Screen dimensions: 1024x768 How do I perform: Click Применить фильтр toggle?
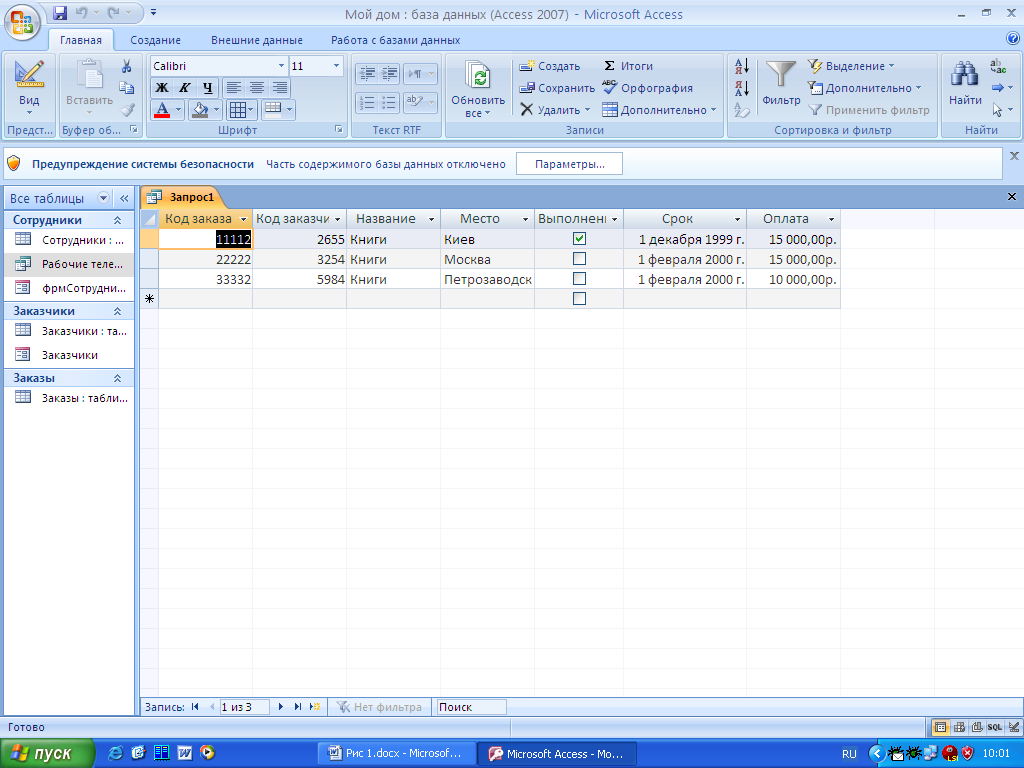click(x=869, y=110)
